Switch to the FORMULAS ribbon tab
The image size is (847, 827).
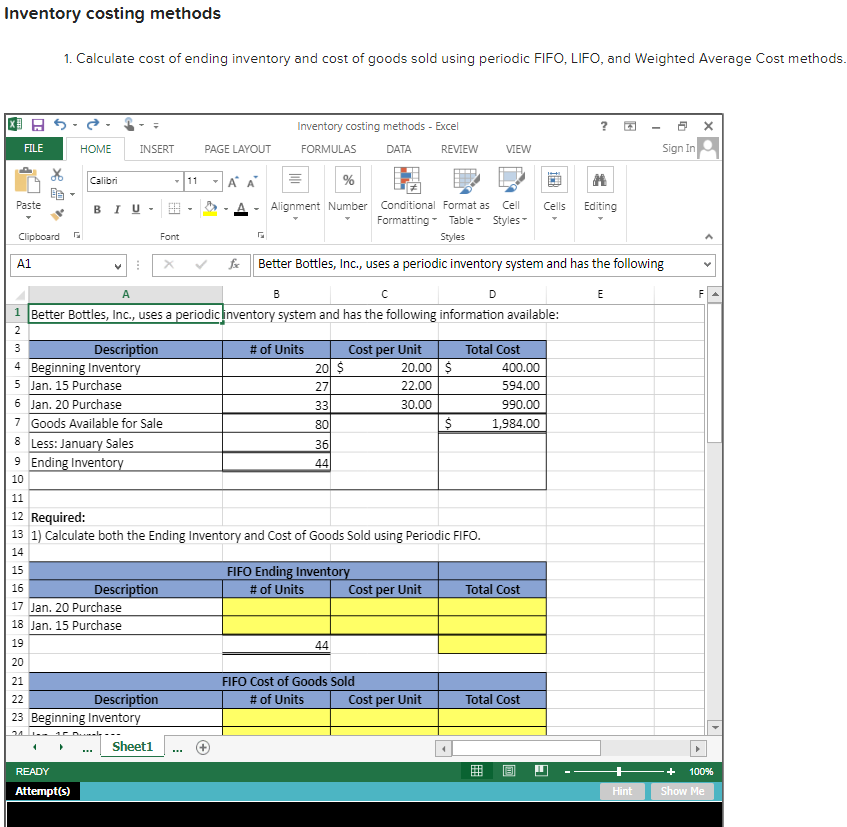(x=328, y=148)
